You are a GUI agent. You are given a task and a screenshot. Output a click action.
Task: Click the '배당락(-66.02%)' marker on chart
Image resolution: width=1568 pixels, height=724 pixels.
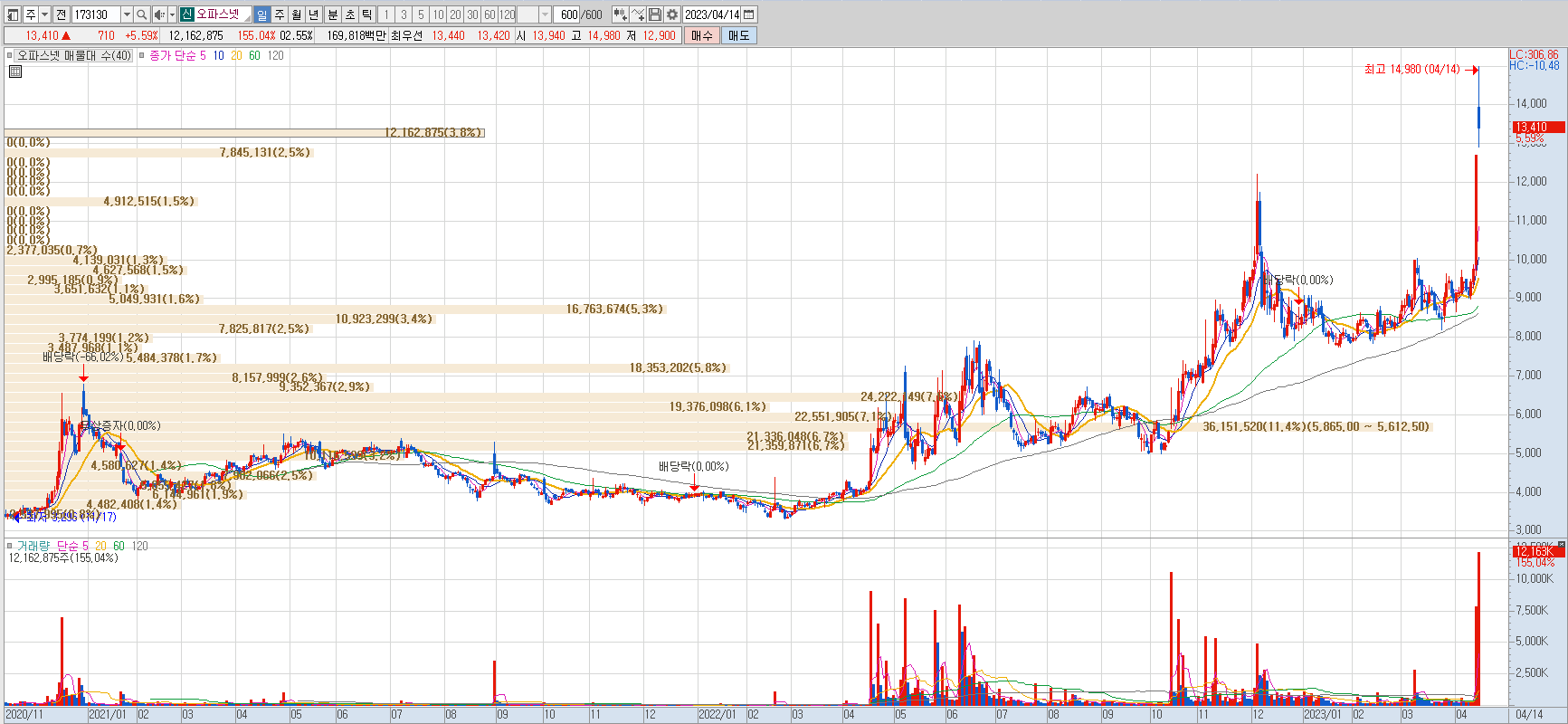tap(82, 357)
